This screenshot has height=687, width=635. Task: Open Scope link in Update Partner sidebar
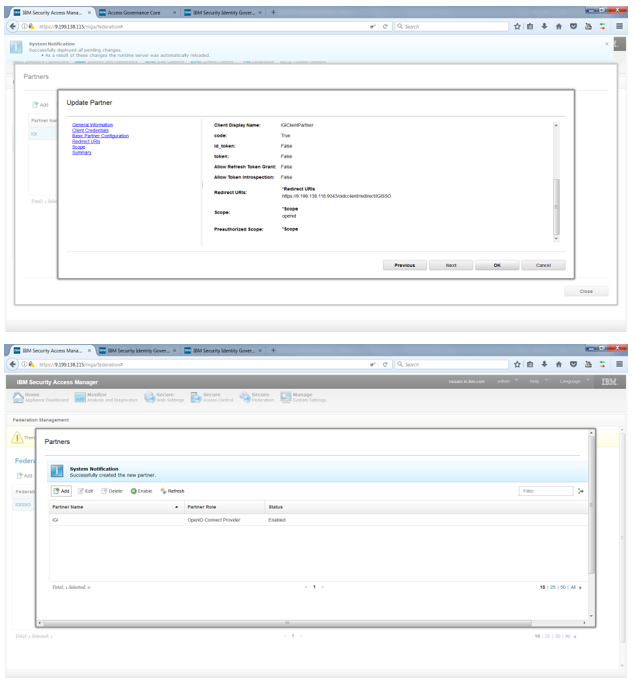pos(78,147)
